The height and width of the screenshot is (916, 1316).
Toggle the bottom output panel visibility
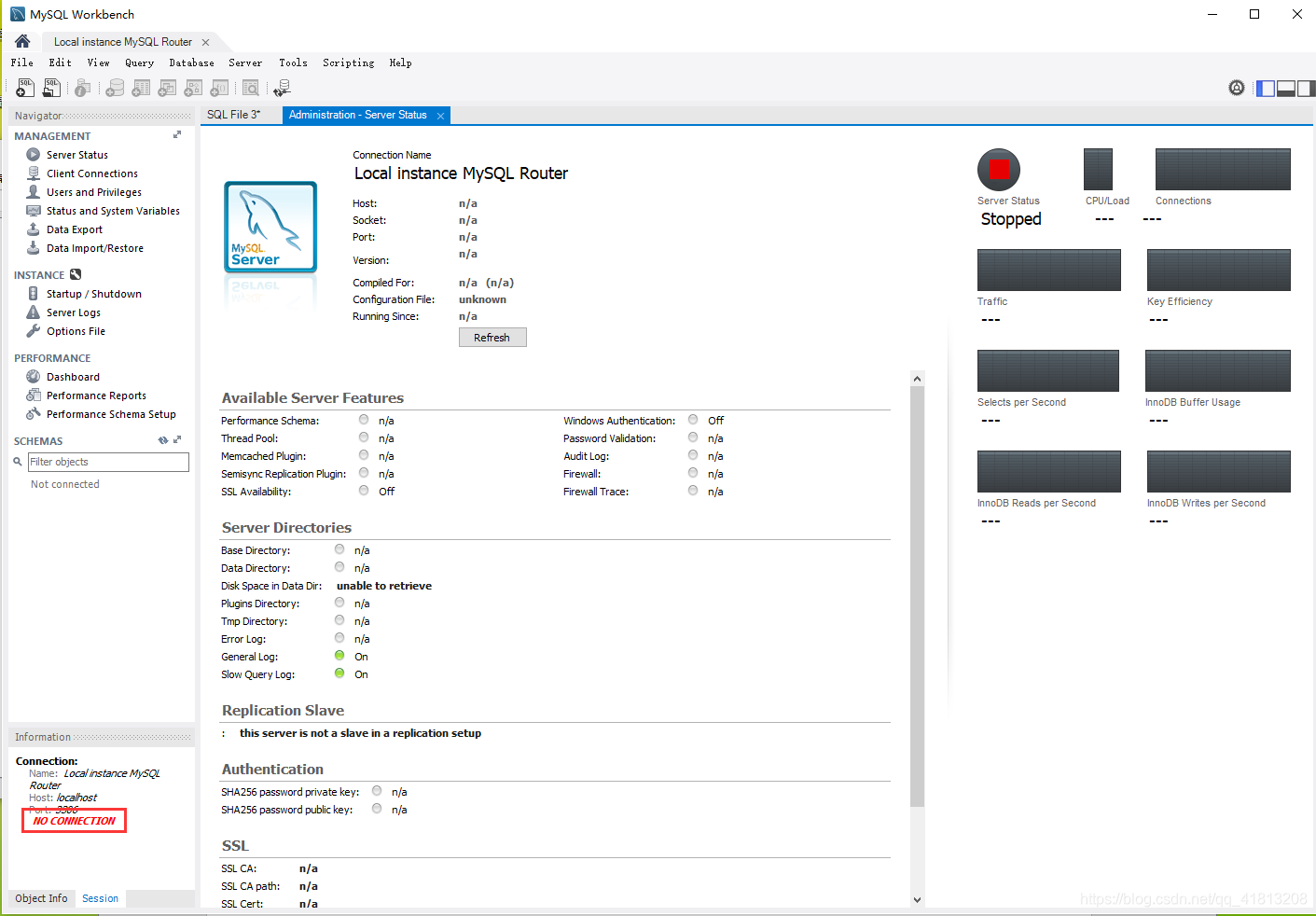click(1286, 89)
